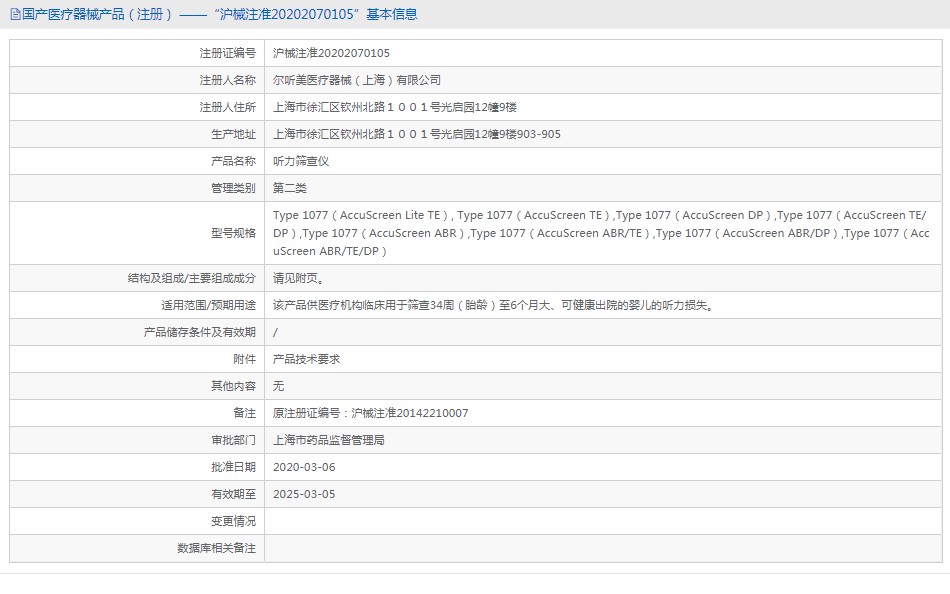Click the label 数据库相关备注

click(x=216, y=548)
